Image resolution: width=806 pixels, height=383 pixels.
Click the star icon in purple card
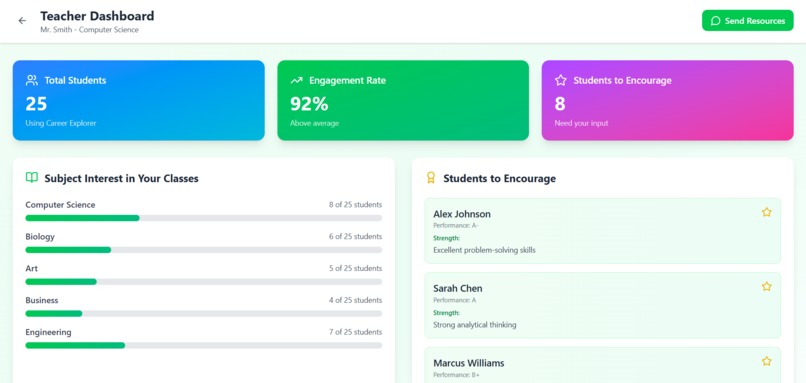point(561,80)
